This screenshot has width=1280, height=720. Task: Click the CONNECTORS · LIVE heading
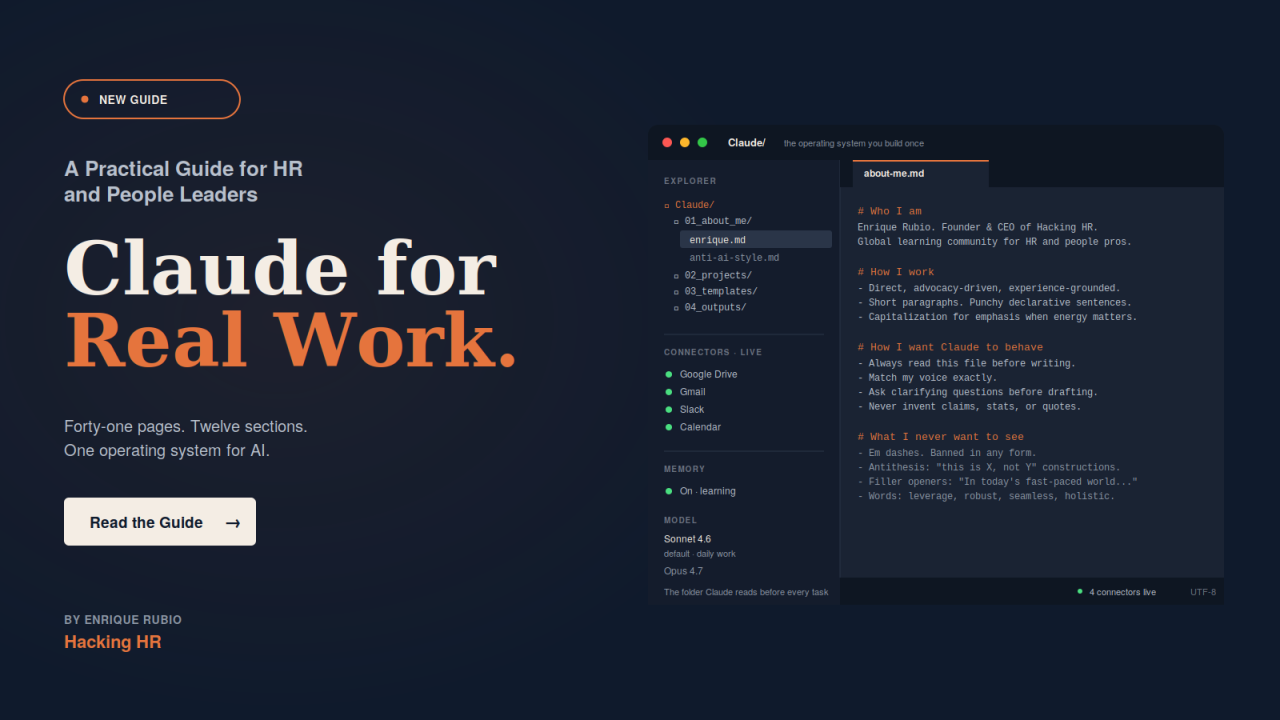[x=713, y=352]
